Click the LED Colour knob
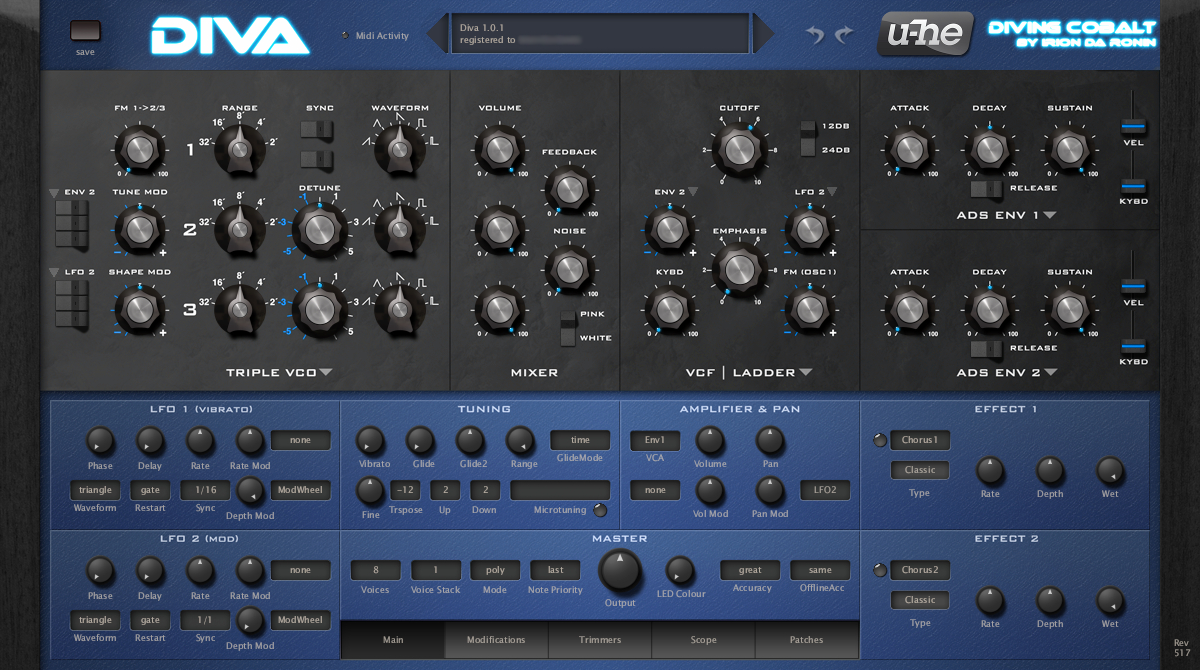Screen dimensions: 1200x670 680,571
